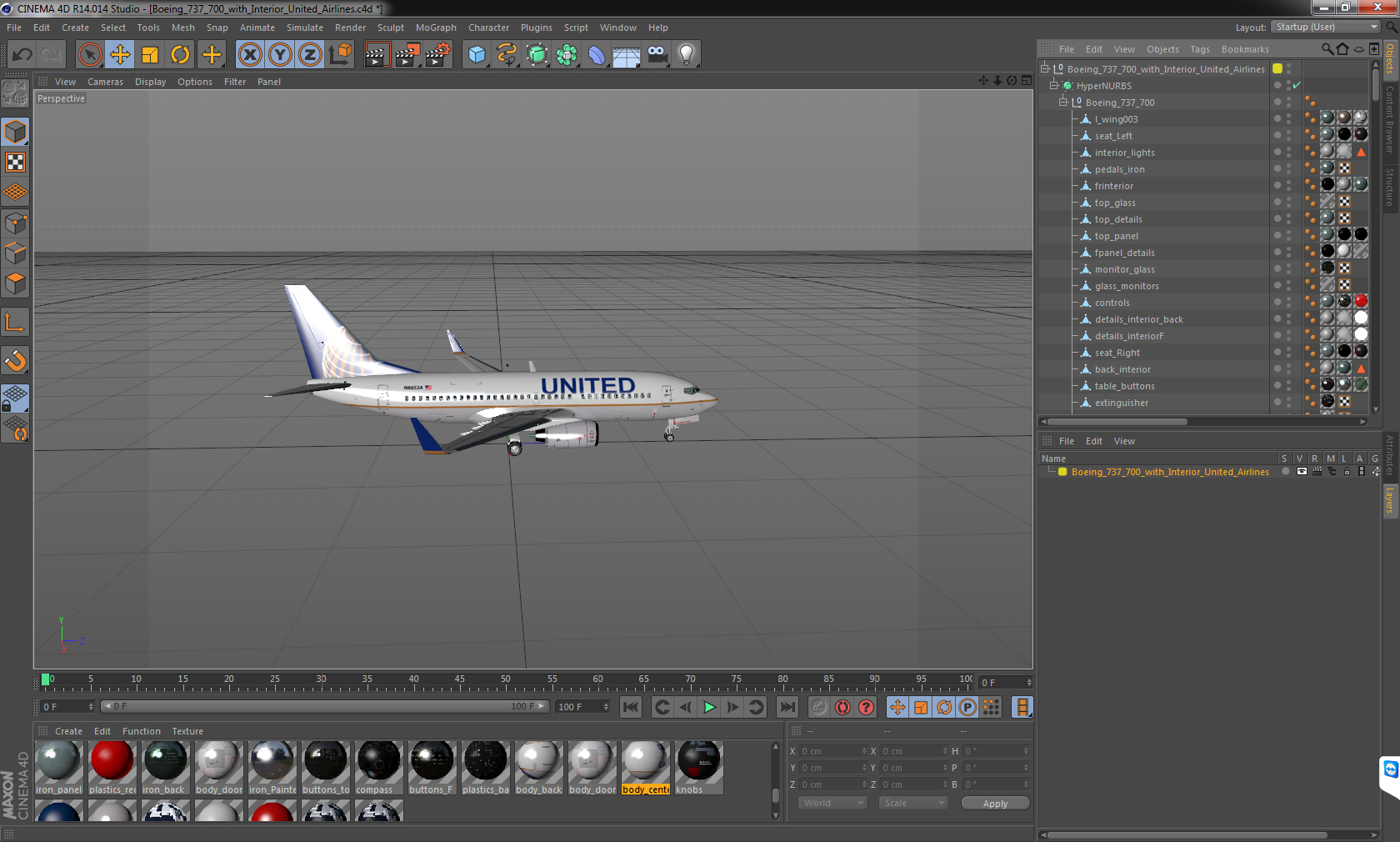Collapse the top-level Boeing_737_700_with_Interior_United_Airlines node
The image size is (1400, 842).
pos(1045,68)
